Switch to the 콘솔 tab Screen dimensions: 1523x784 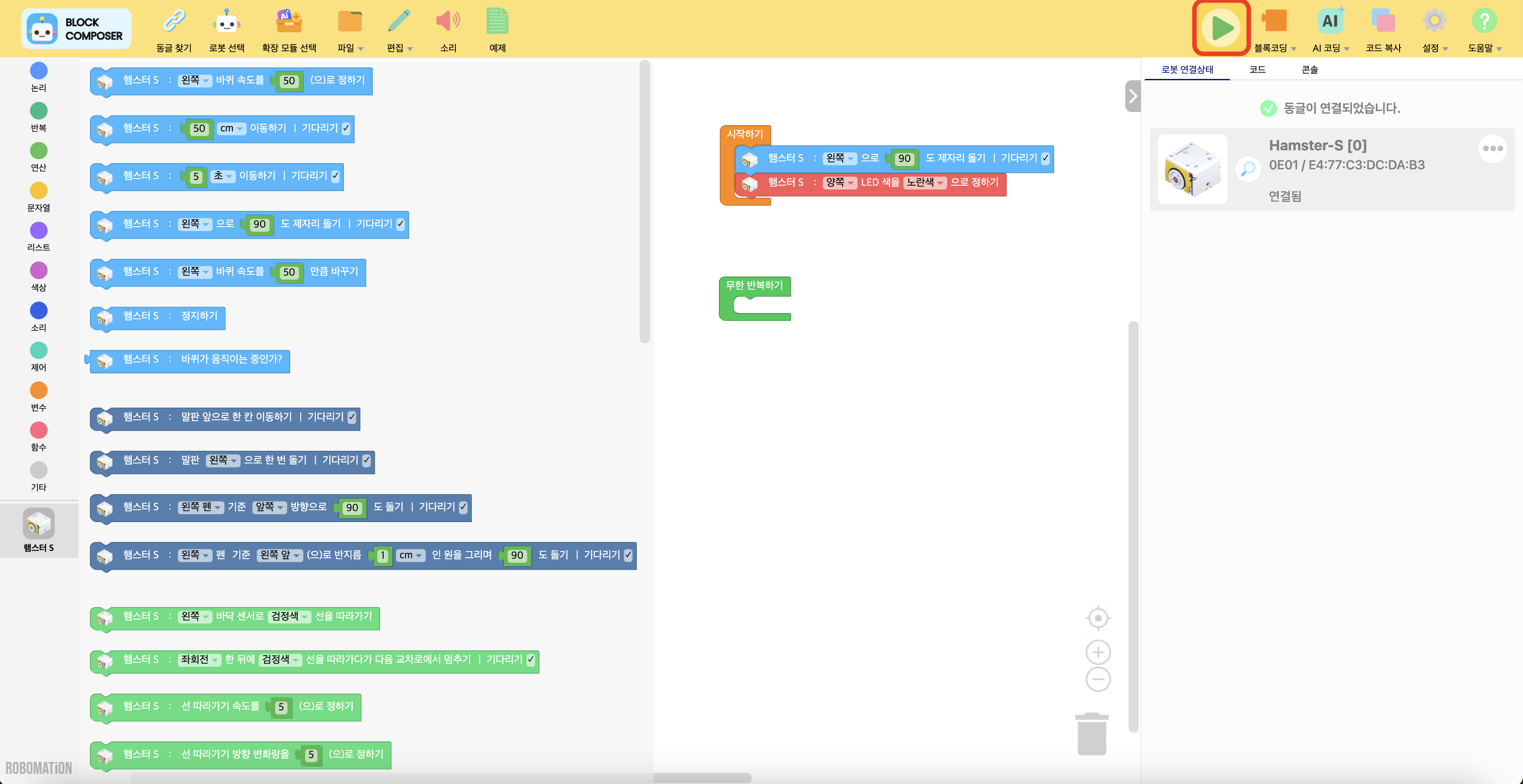[1310, 70]
